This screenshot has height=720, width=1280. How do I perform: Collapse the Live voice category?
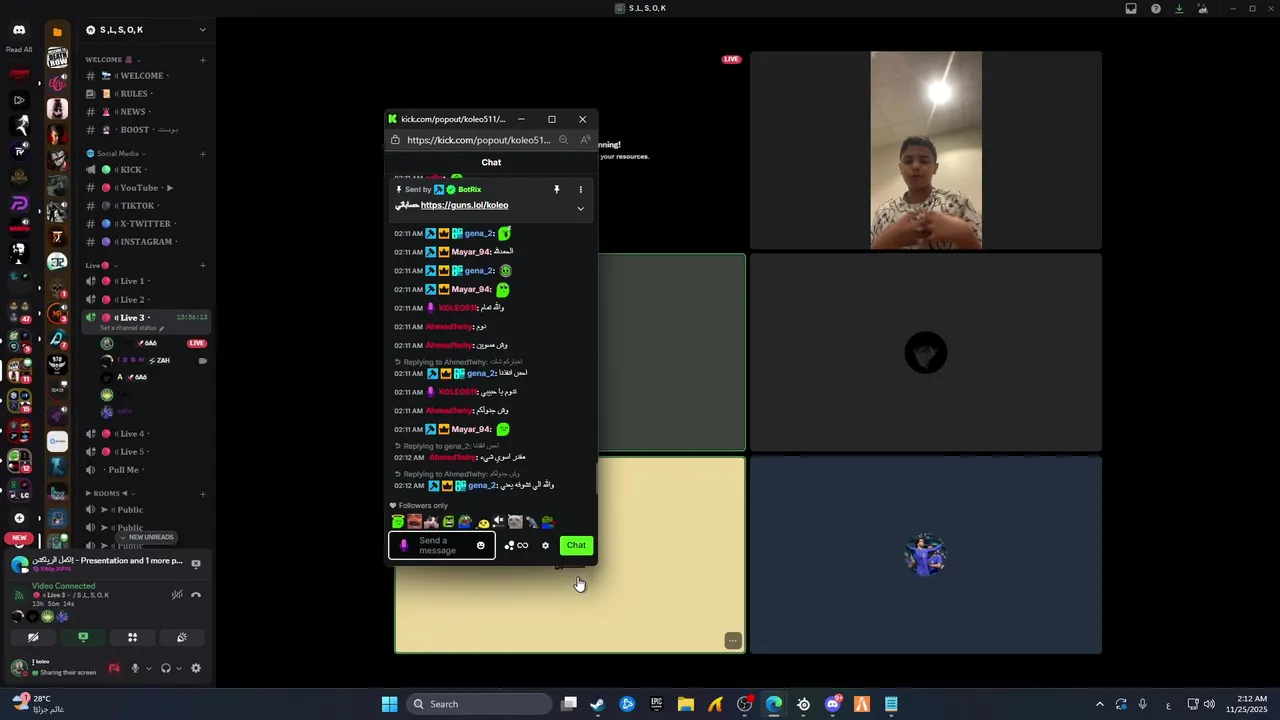pyautogui.click(x=100, y=266)
